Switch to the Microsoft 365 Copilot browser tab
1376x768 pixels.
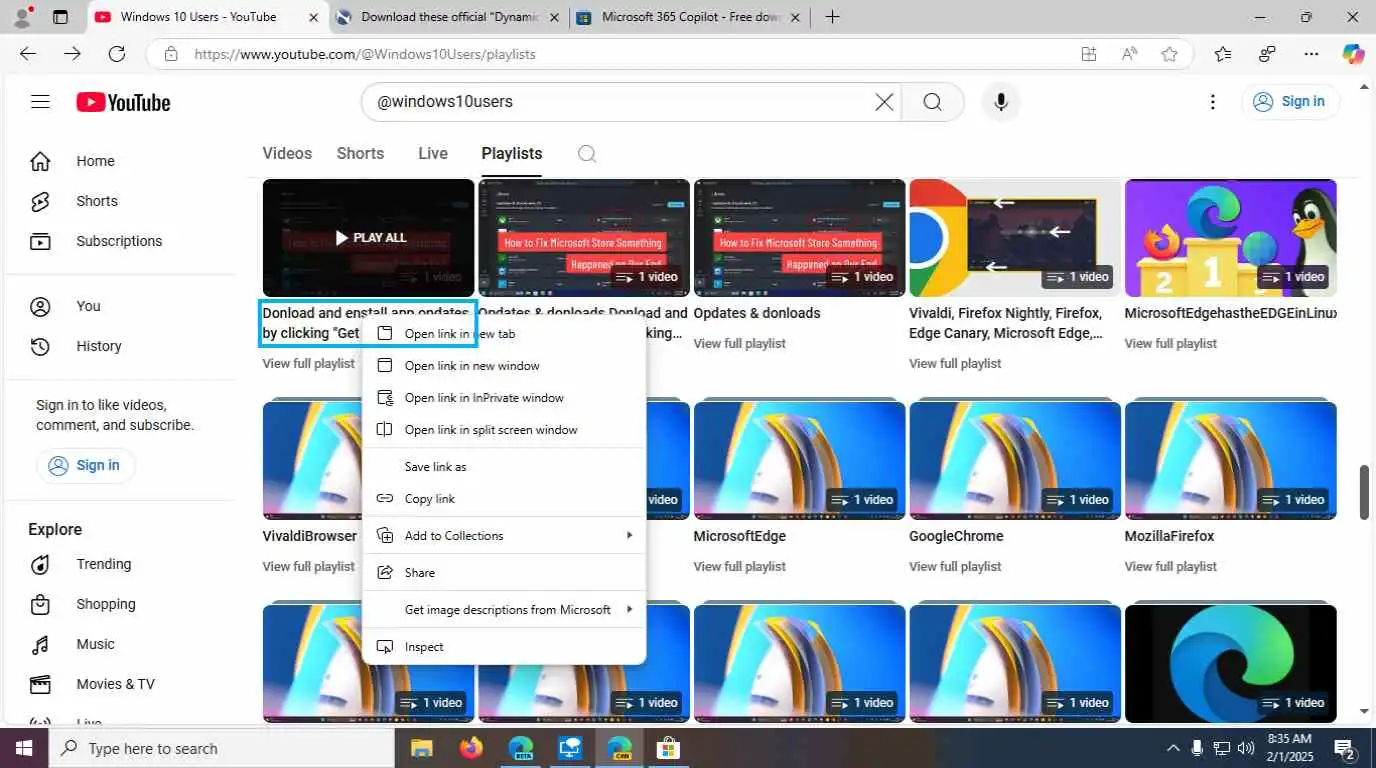point(689,17)
